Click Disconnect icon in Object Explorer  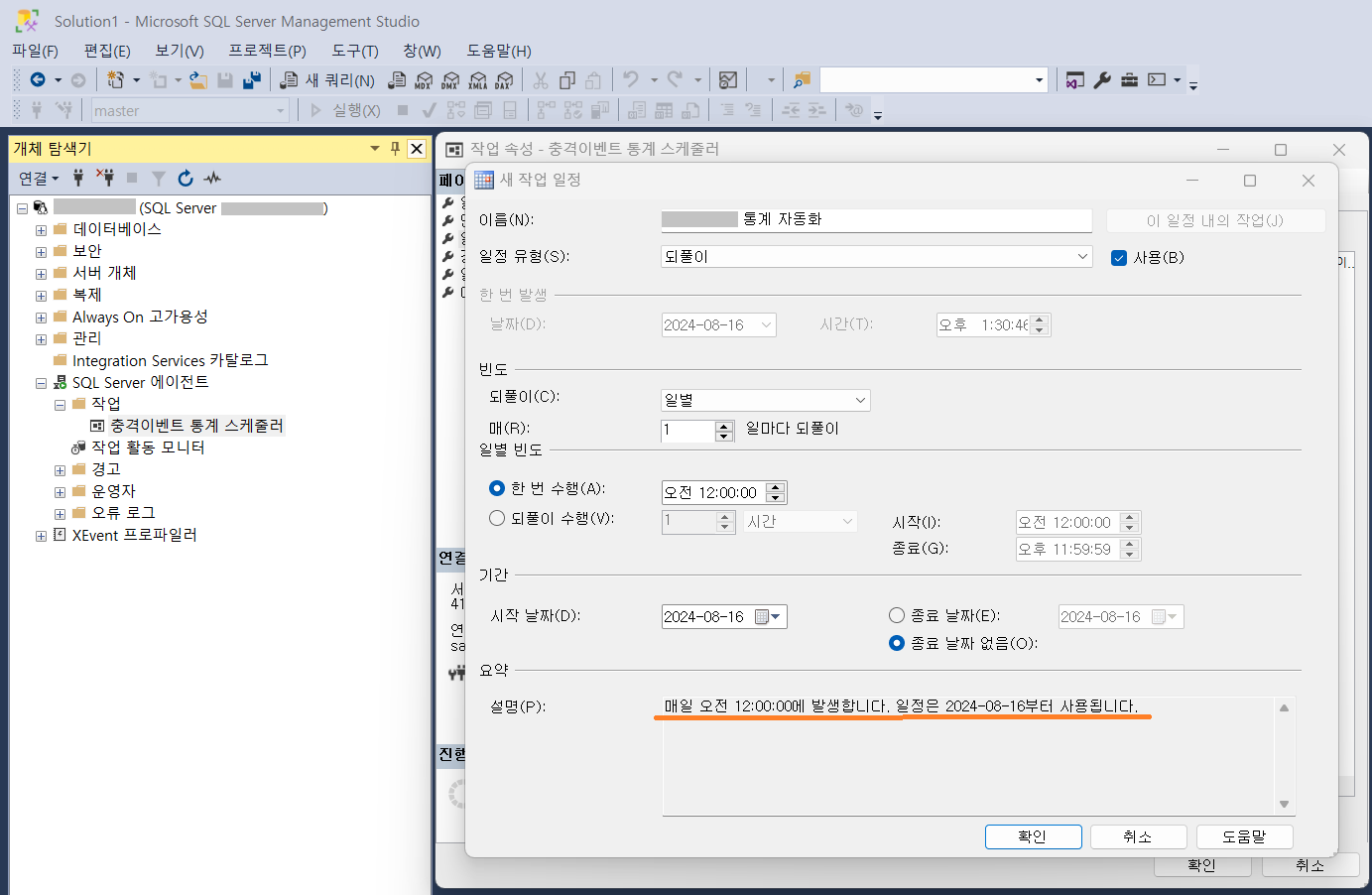(x=104, y=178)
